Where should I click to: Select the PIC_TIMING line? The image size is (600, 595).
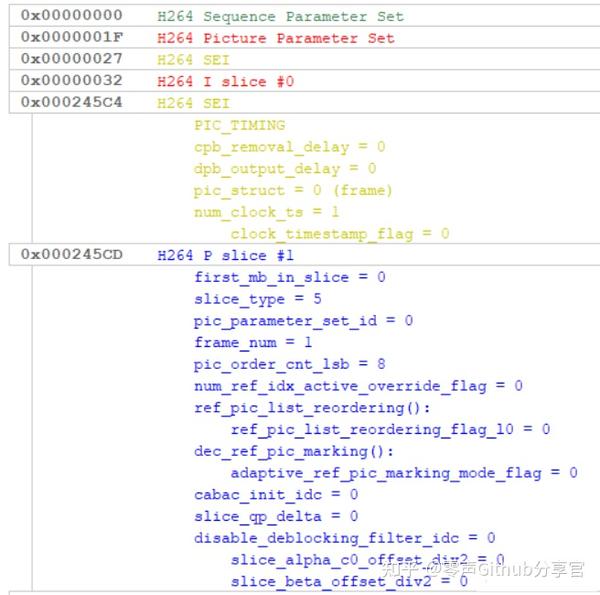coord(239,125)
